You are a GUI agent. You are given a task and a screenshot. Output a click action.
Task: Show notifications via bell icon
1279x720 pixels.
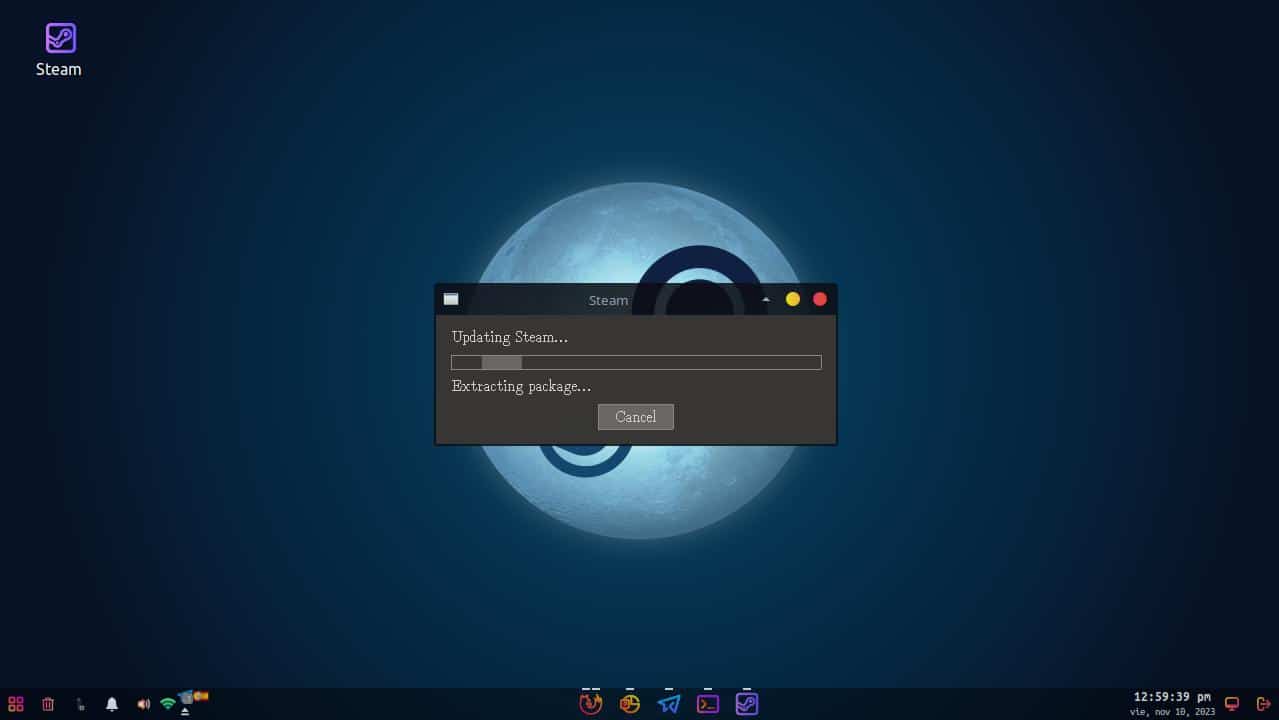(x=112, y=704)
